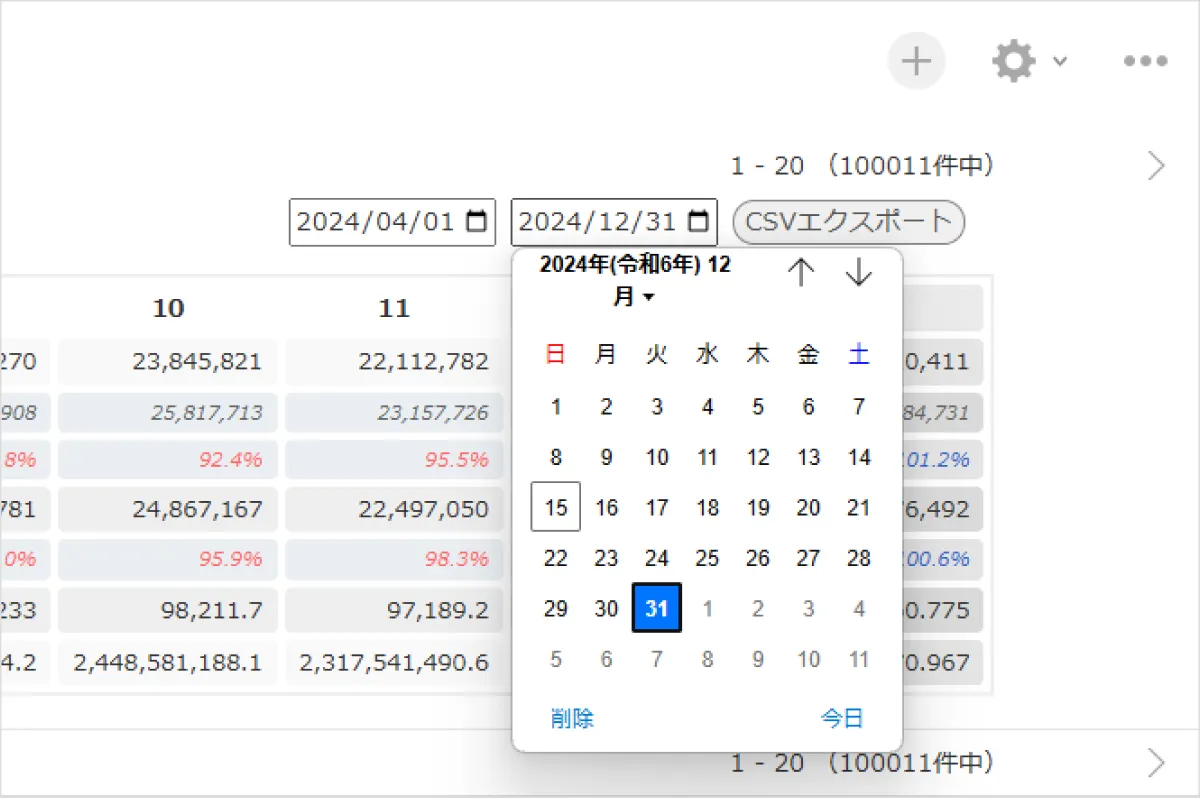Screen dimensions: 1200x798
Task: Click the 削除 link in calendar
Action: tap(572, 718)
